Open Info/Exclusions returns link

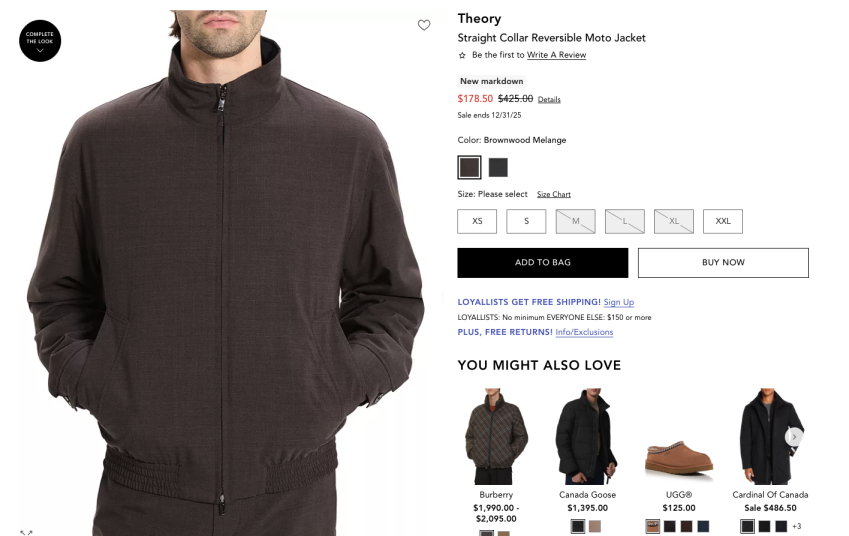584,332
